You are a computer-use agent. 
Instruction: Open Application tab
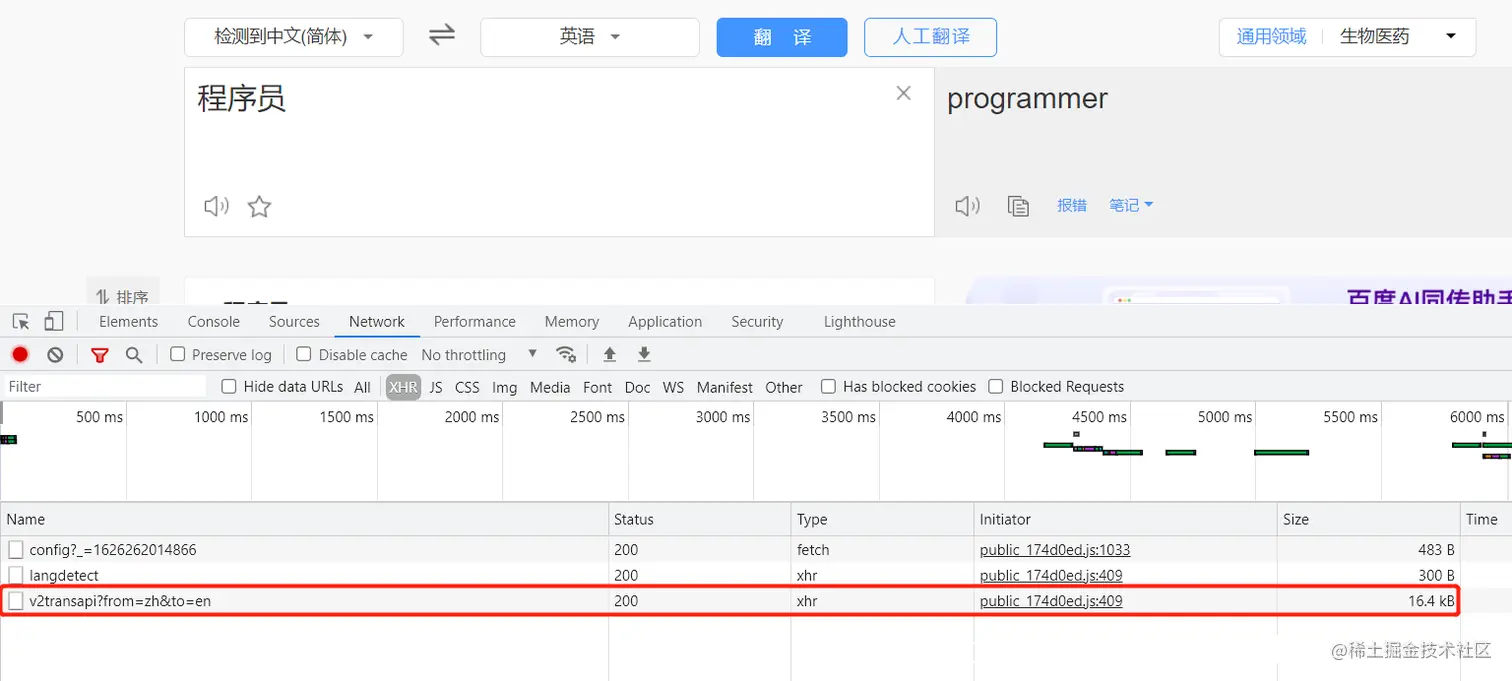[x=665, y=322]
